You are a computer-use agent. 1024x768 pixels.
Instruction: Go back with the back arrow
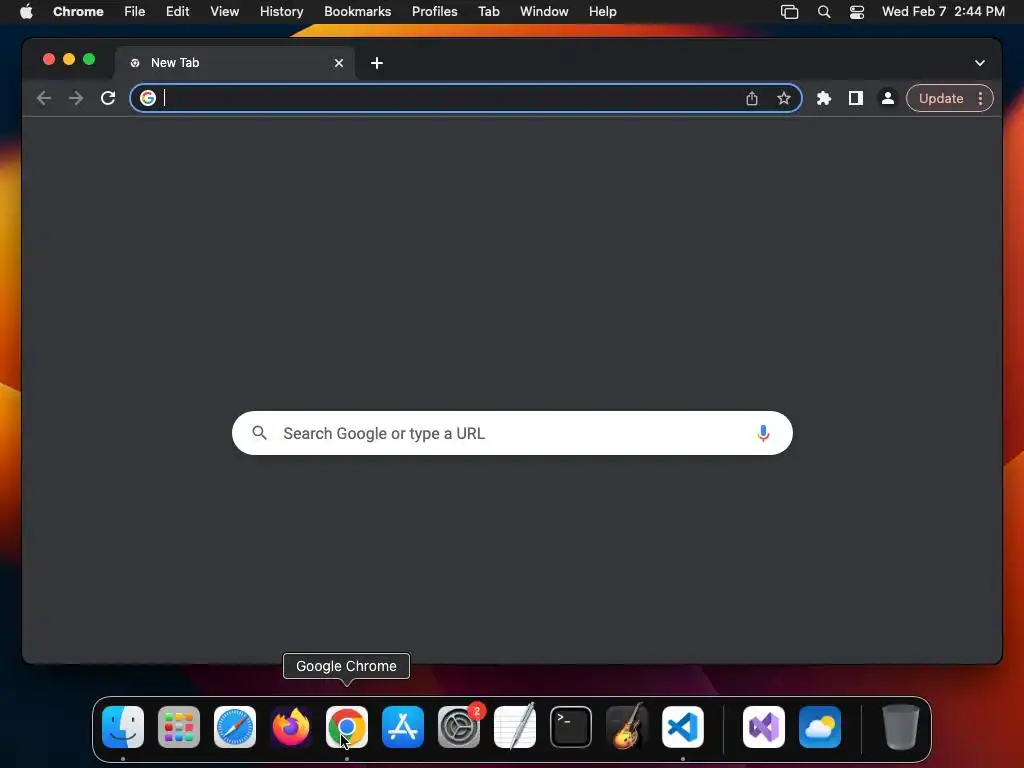(x=44, y=98)
